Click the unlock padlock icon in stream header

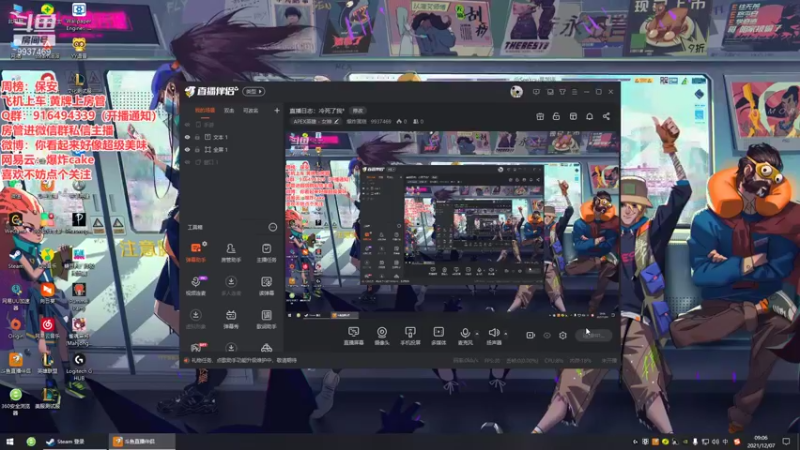[x=556, y=116]
